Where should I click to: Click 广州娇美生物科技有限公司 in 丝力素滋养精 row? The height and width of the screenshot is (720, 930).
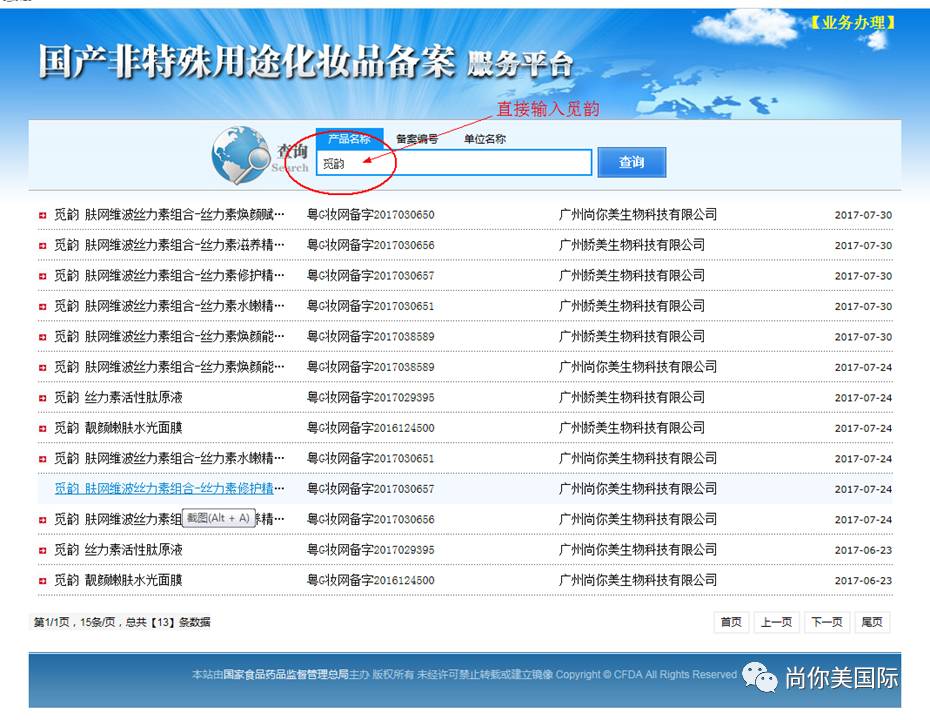coord(632,245)
